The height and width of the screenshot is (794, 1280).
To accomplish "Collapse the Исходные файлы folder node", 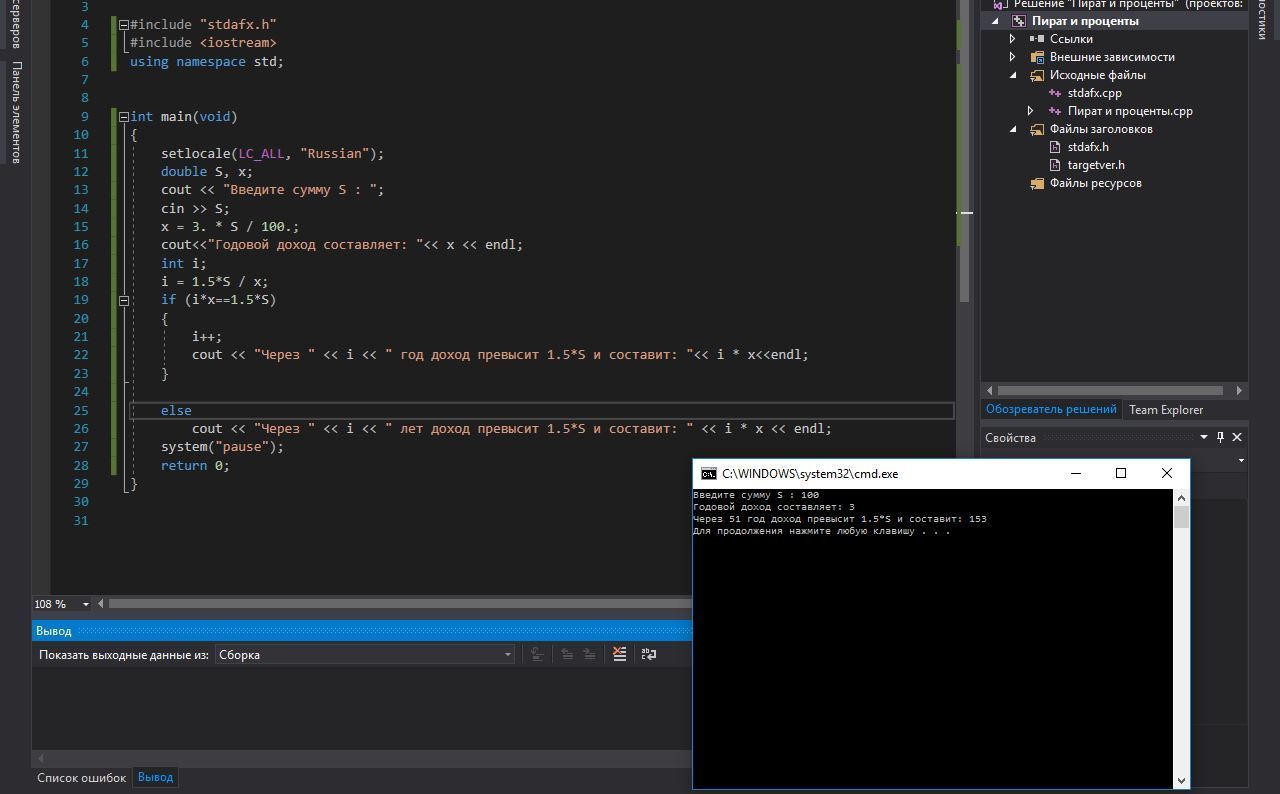I will point(1013,75).
